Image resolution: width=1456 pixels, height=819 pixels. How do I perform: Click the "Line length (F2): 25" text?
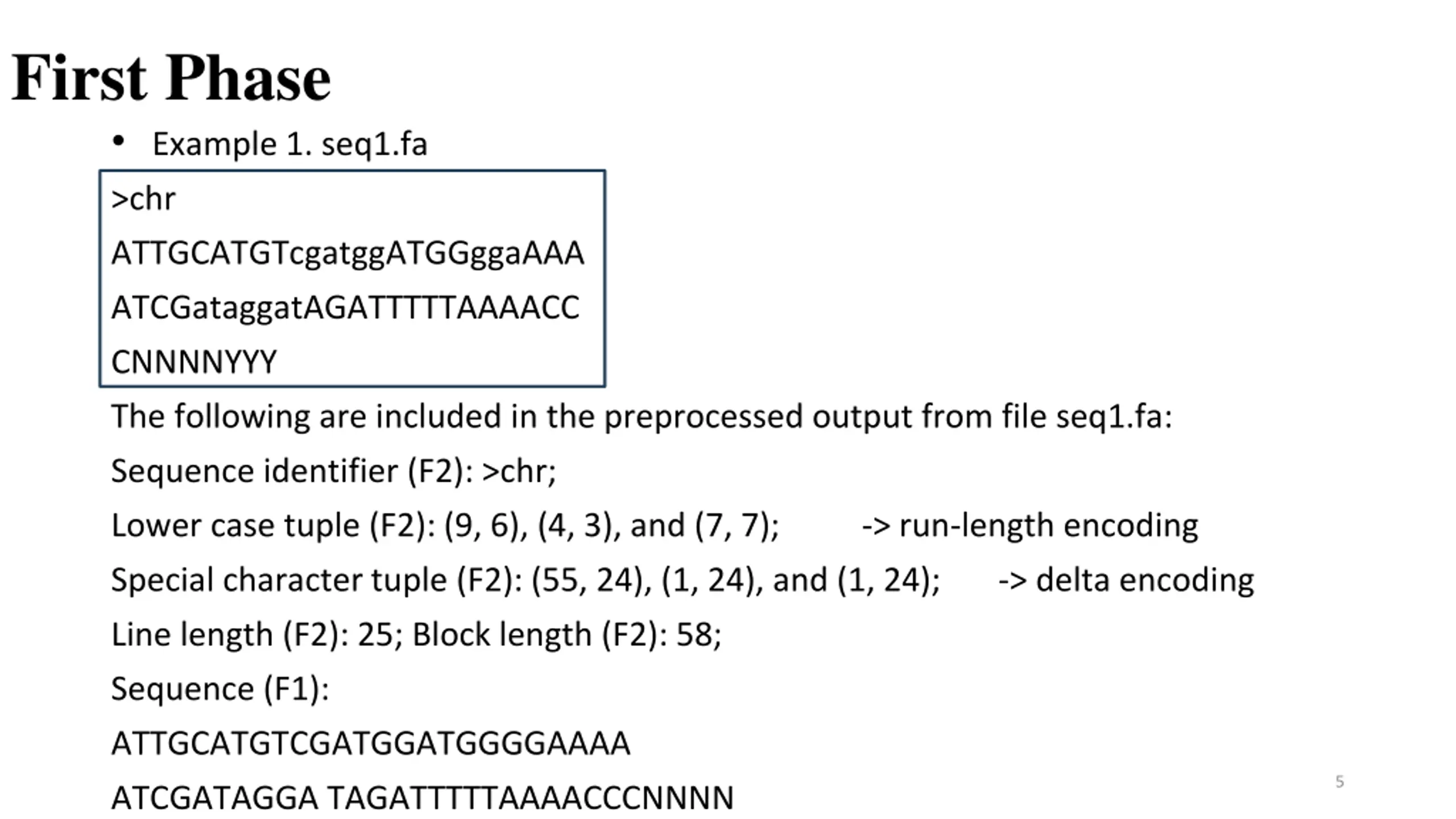(257, 635)
